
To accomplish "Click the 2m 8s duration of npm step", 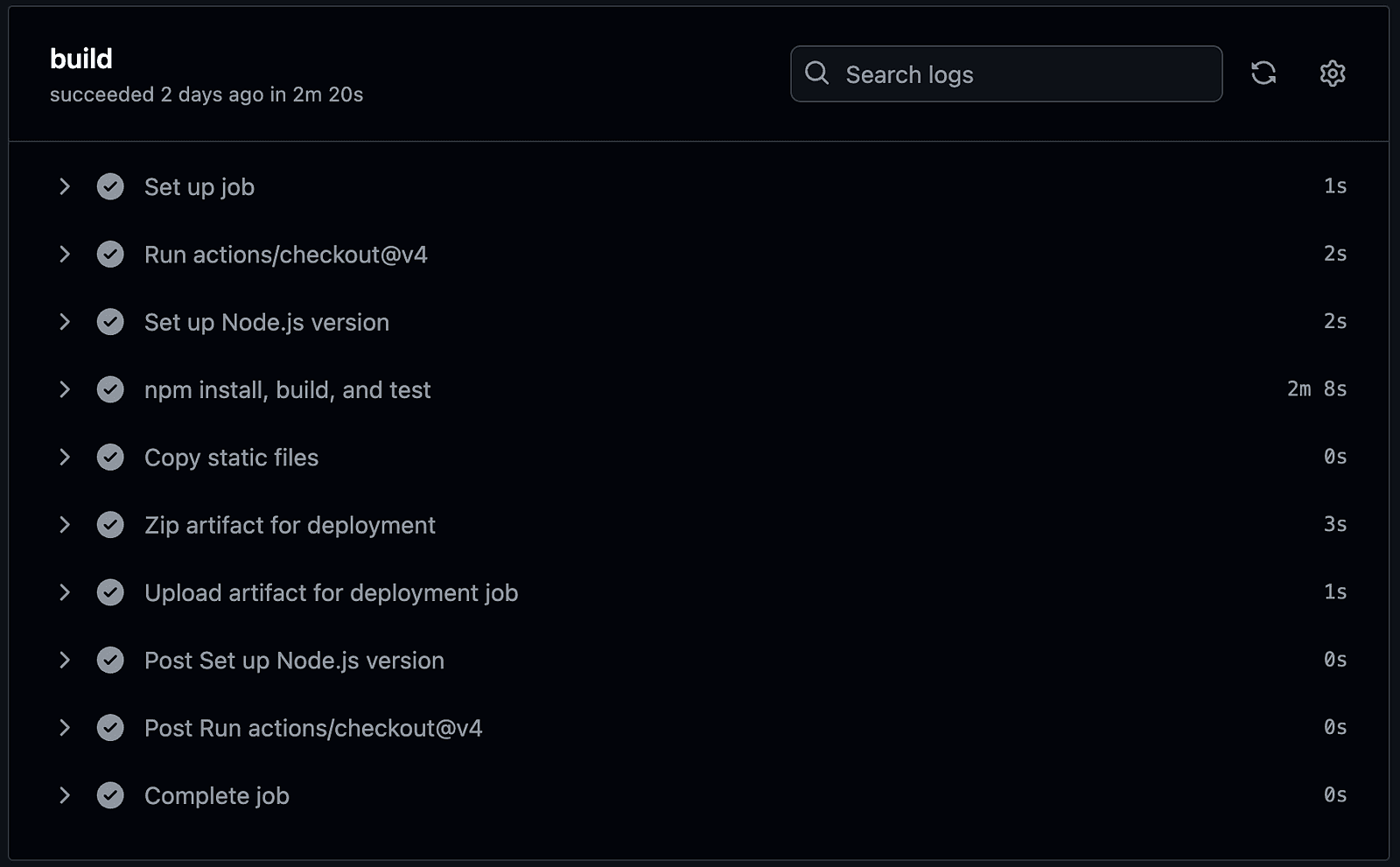I will (1316, 389).
